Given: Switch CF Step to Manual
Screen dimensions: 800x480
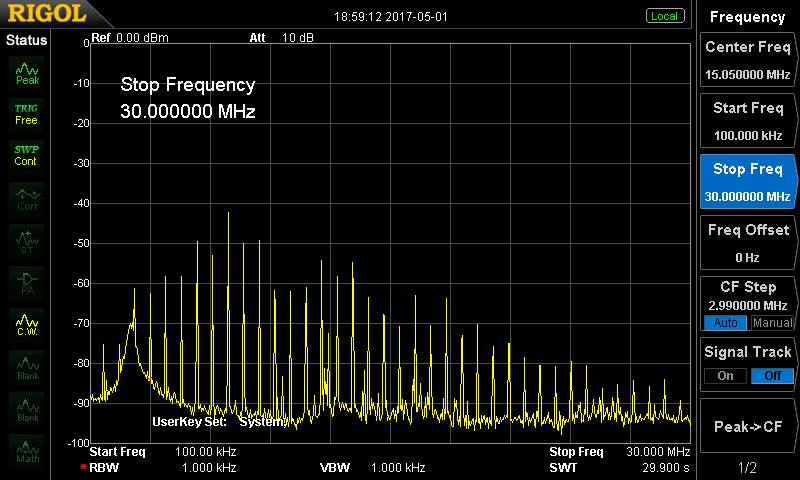Looking at the screenshot, I should coord(772,323).
